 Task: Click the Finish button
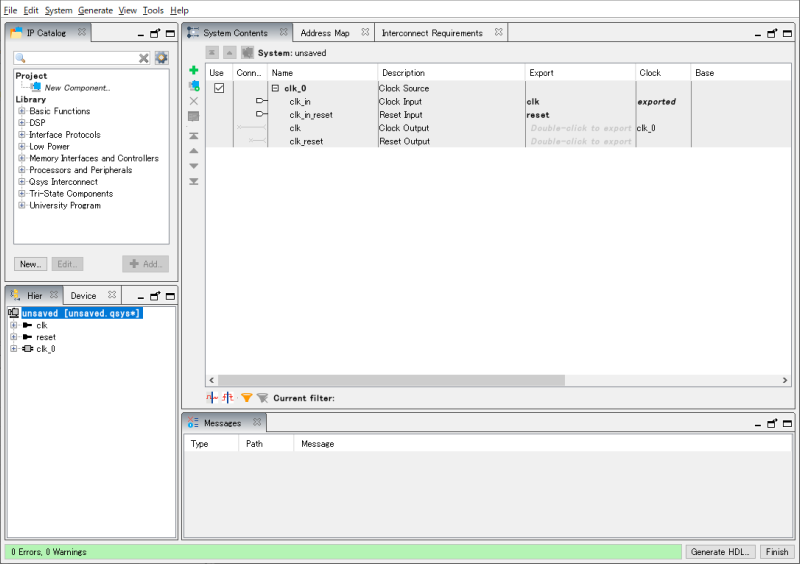(777, 552)
